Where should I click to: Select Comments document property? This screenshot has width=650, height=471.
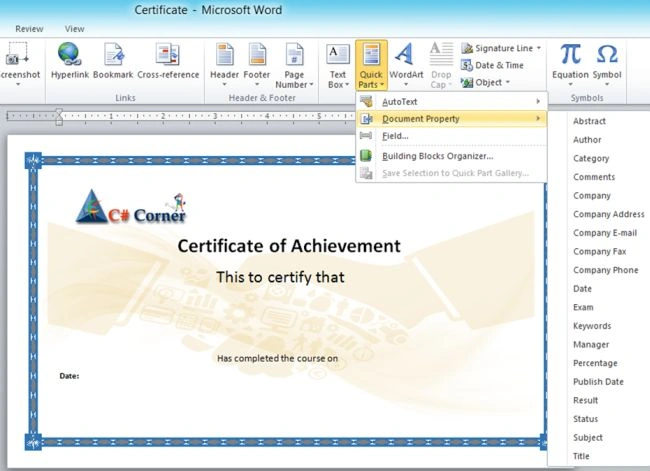tap(594, 177)
